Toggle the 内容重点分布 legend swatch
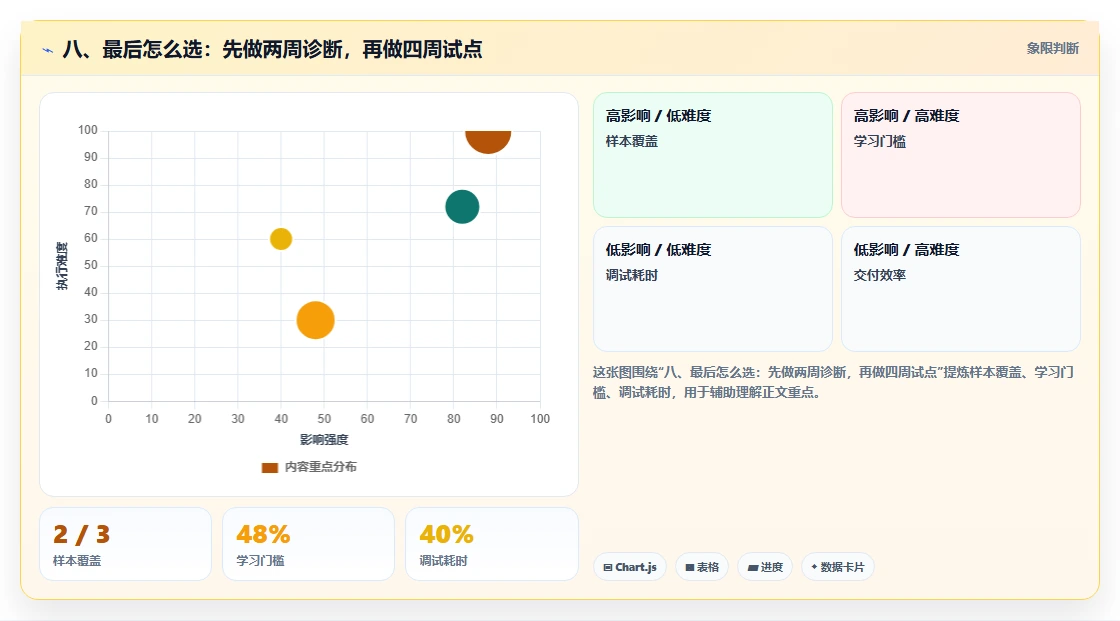1120x621 pixels. click(269, 467)
